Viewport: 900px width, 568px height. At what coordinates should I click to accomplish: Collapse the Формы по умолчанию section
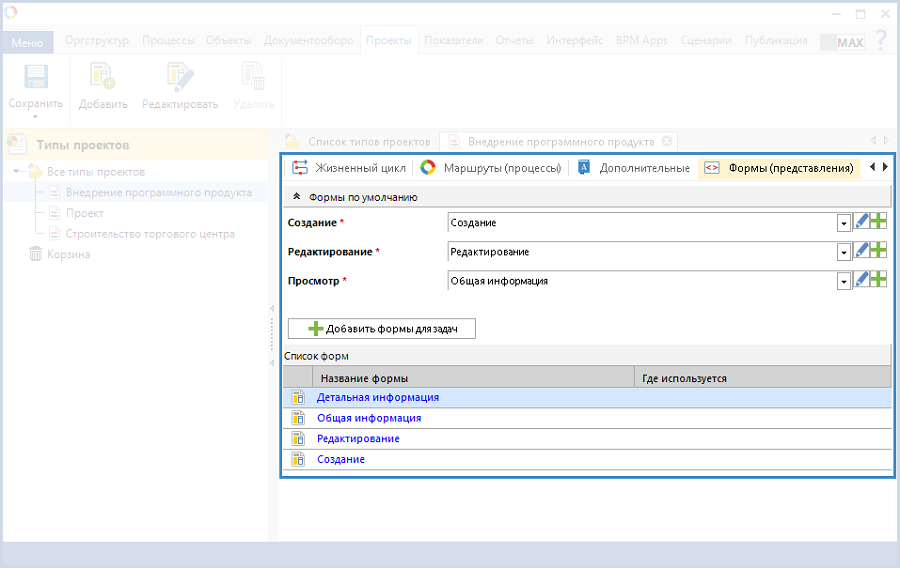pyautogui.click(x=297, y=197)
